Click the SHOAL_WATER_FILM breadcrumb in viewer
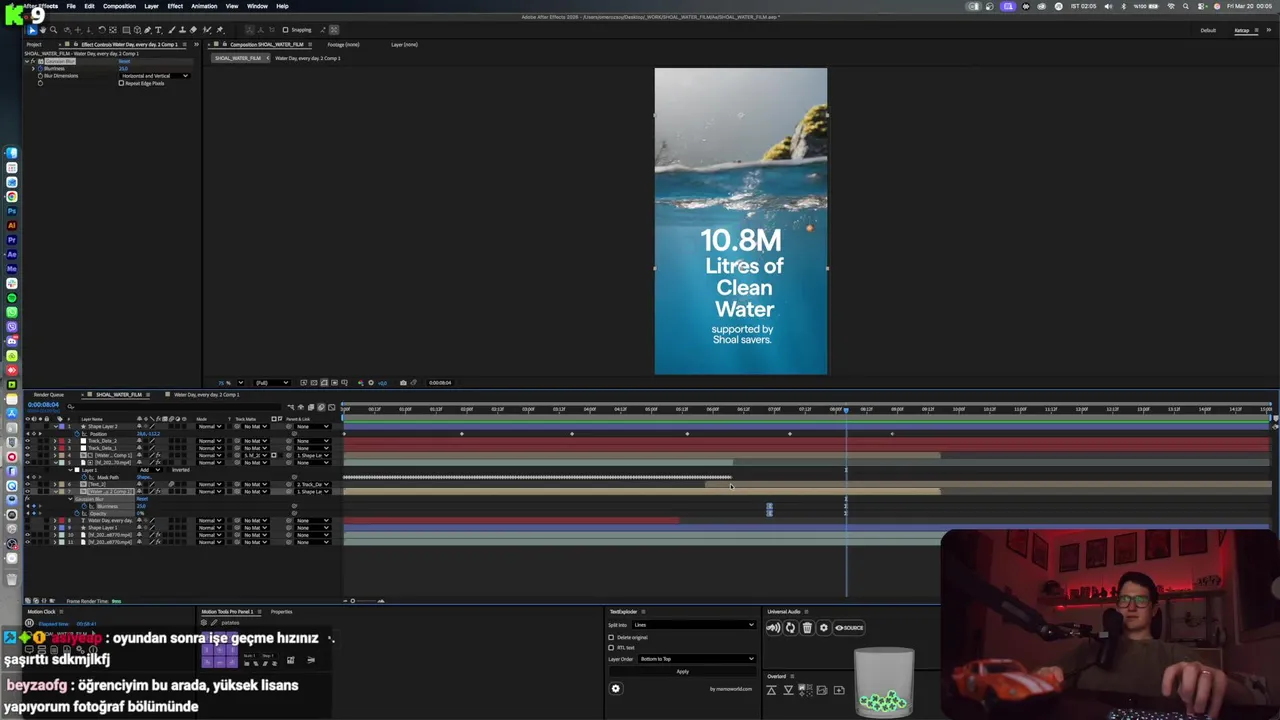 238,58
